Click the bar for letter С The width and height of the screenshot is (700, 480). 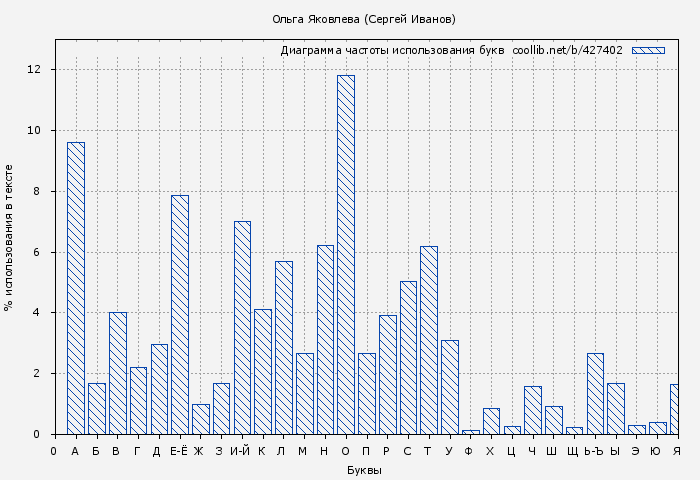(408, 358)
